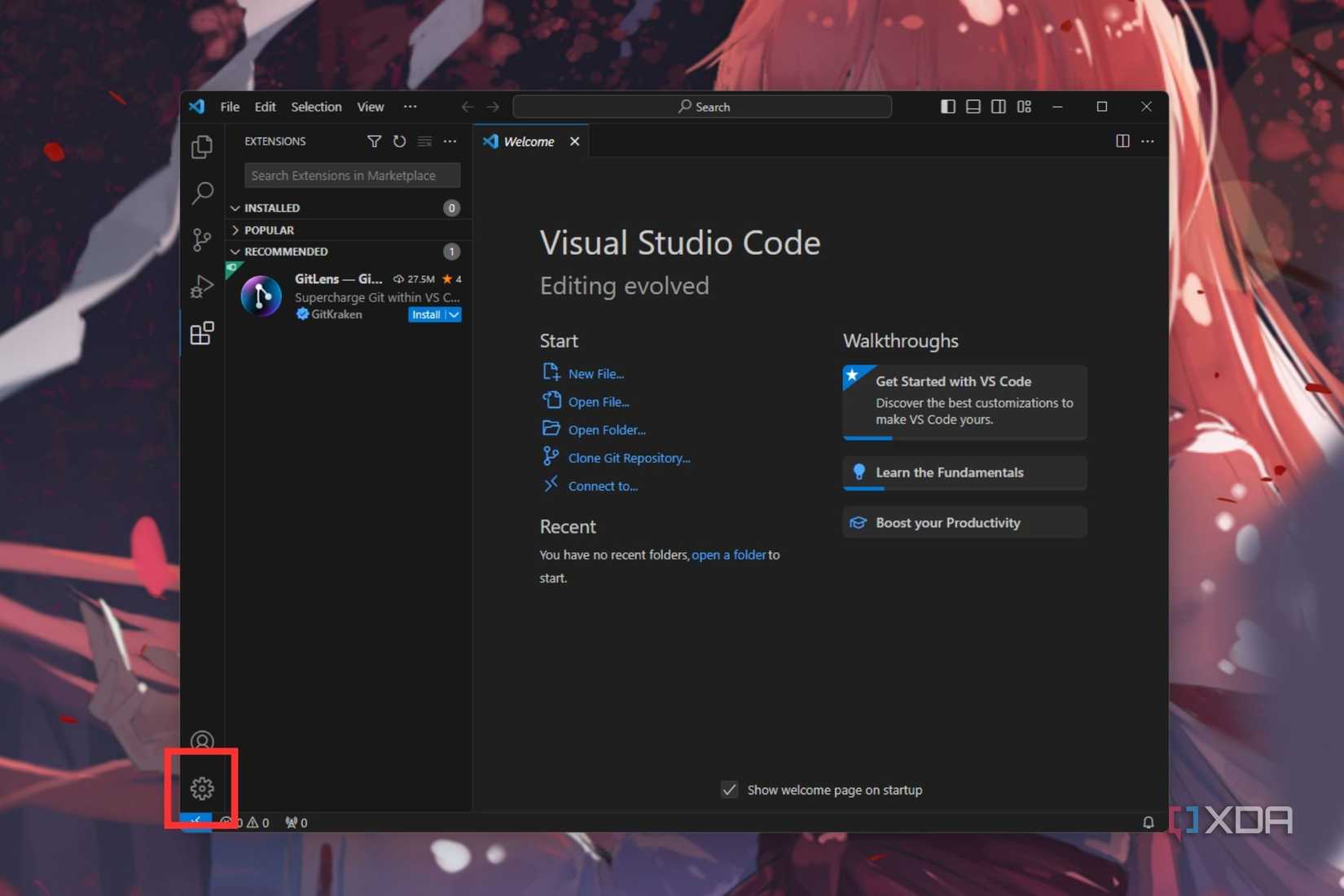
Task: Split the editor to the right
Action: (x=1122, y=142)
